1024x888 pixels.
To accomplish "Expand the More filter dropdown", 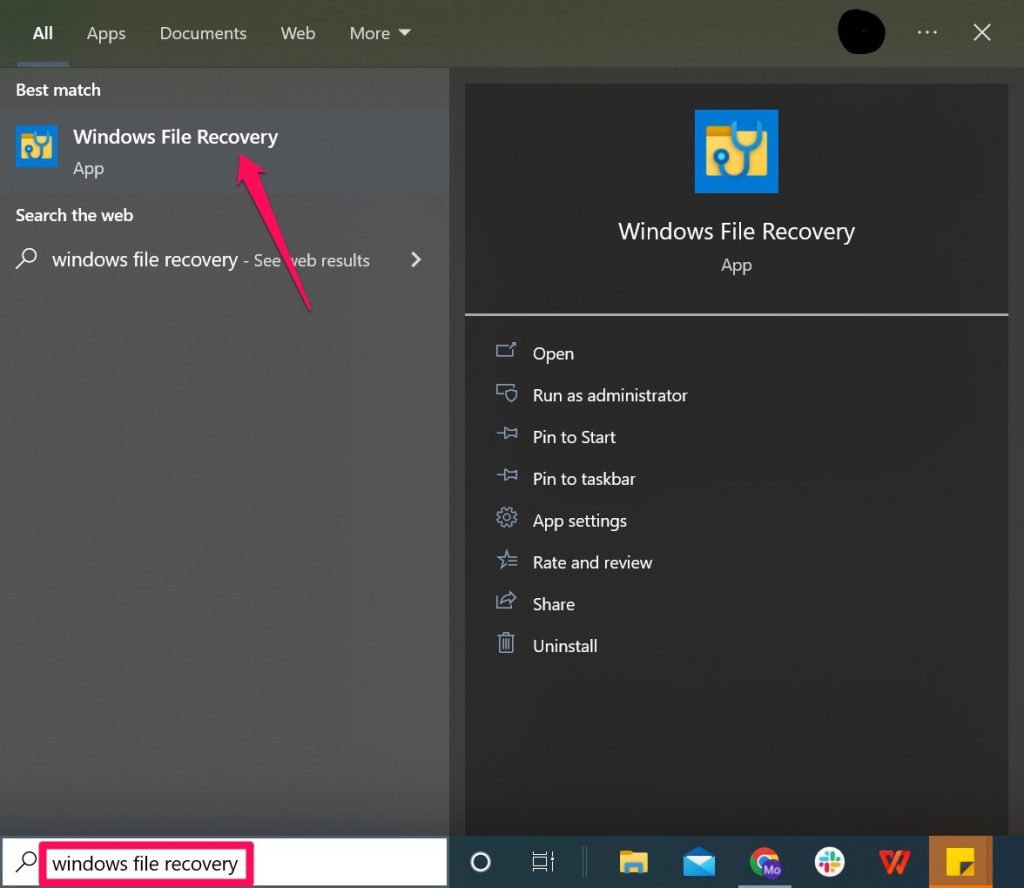I will [x=379, y=32].
